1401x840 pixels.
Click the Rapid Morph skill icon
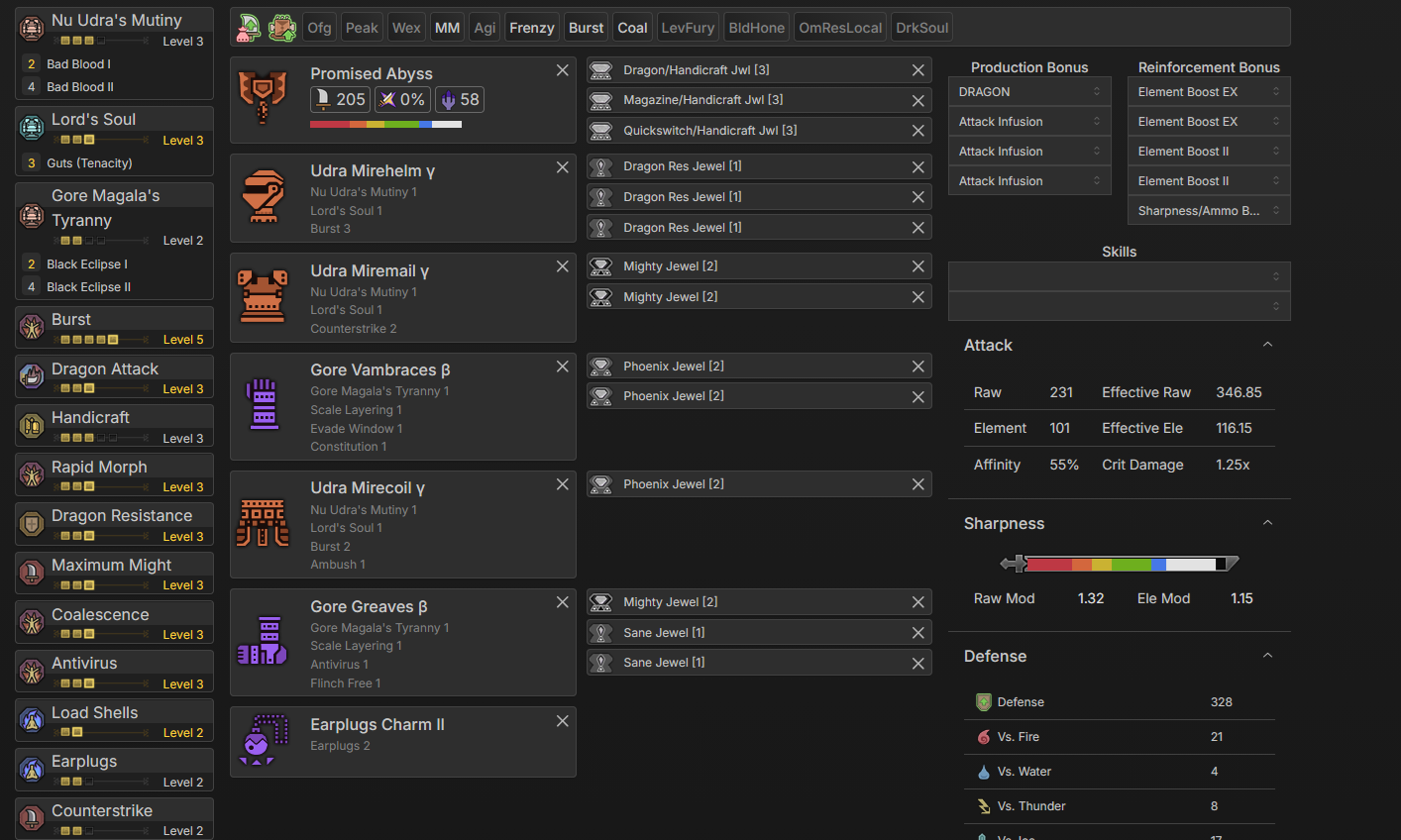tap(32, 474)
